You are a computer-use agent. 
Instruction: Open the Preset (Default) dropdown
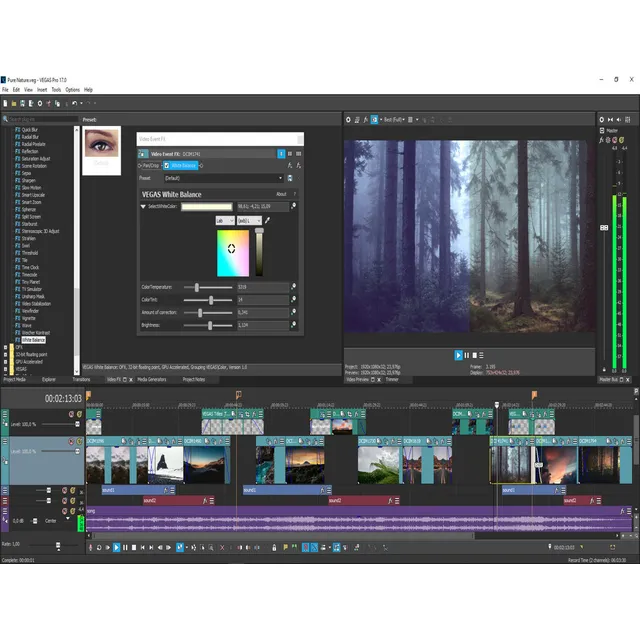tap(224, 178)
